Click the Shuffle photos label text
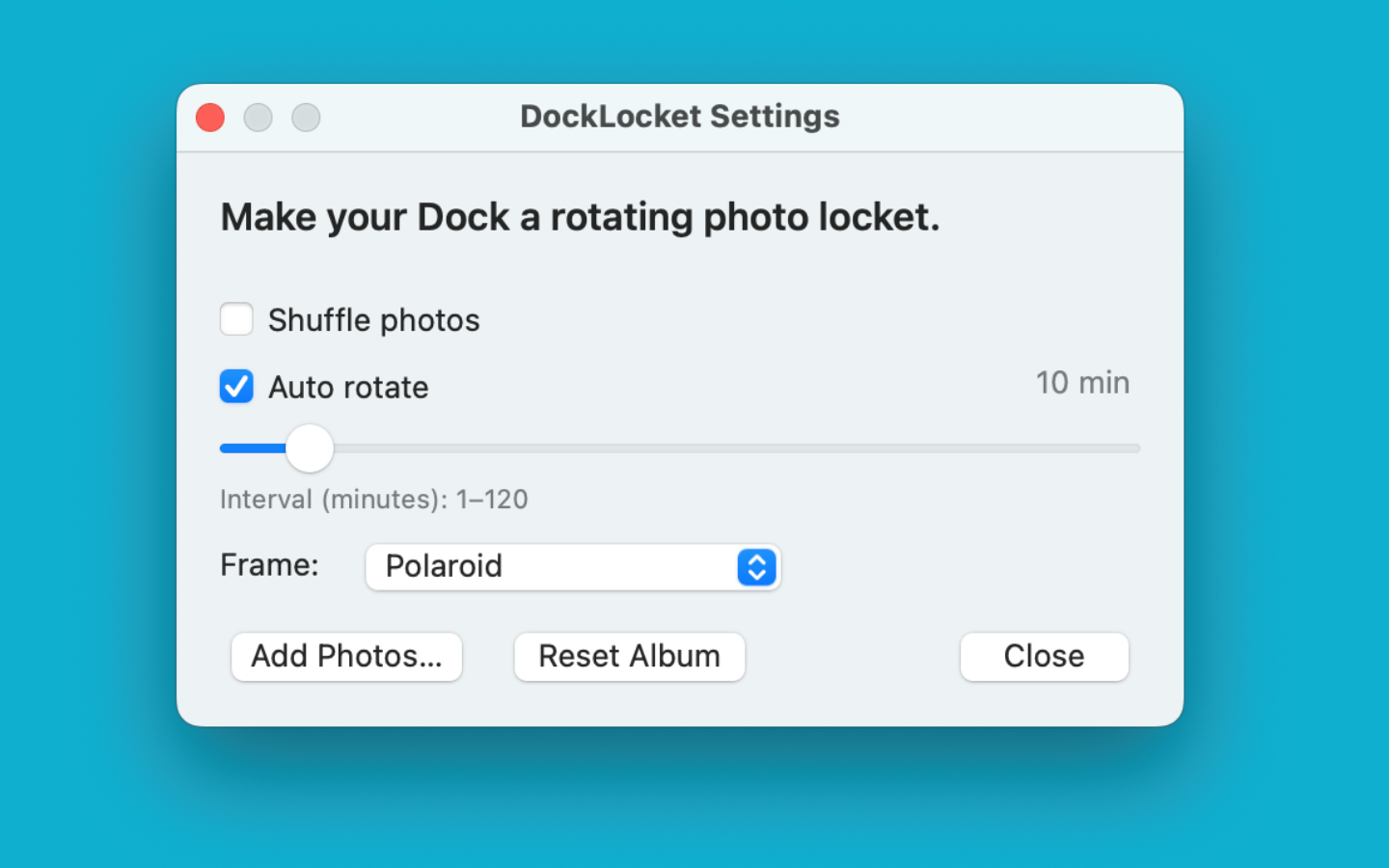Viewport: 1389px width, 868px height. tap(373, 319)
